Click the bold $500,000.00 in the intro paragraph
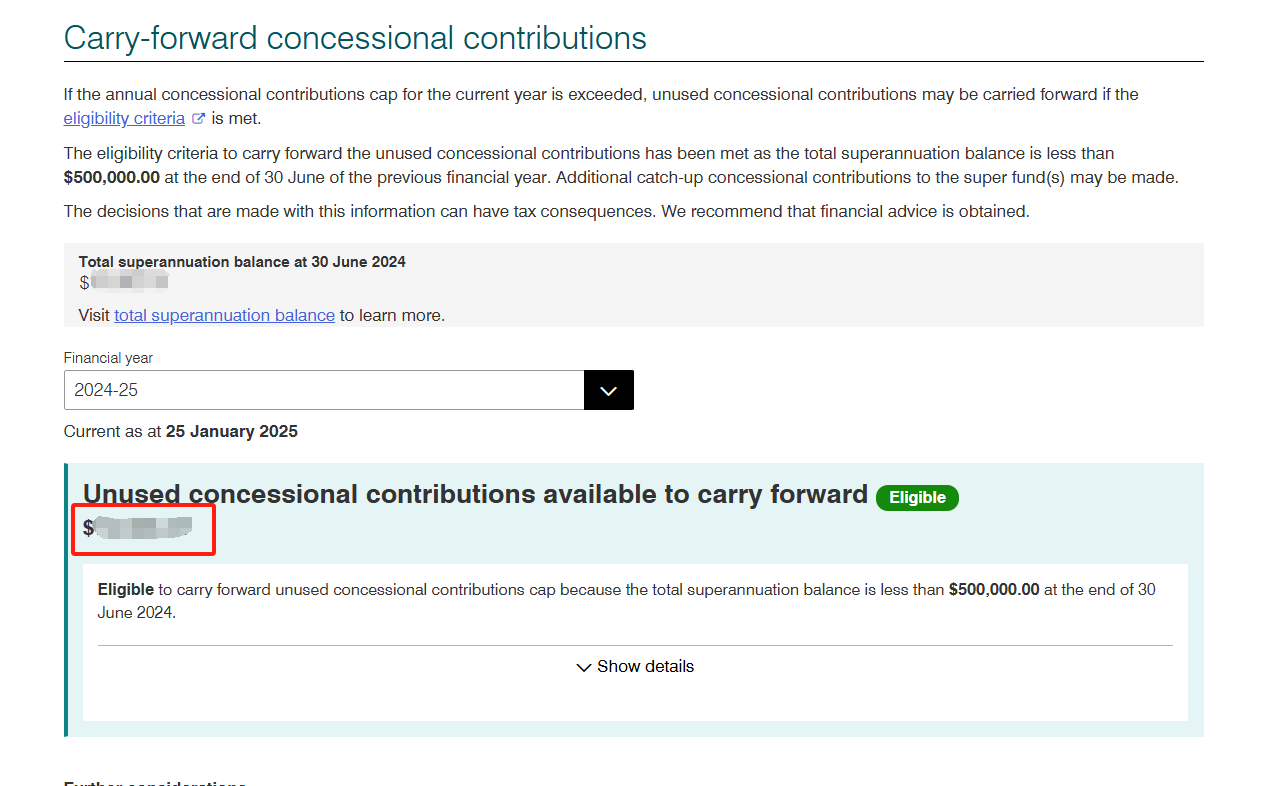This screenshot has width=1264, height=786. coord(111,178)
